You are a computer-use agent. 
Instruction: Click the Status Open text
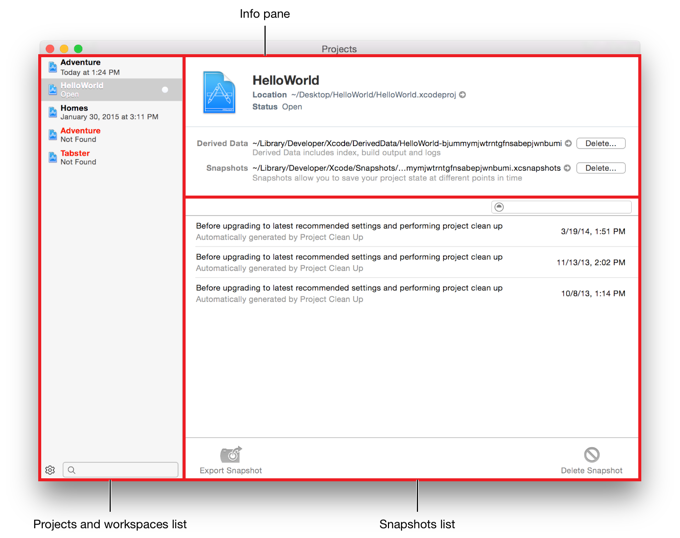tap(278, 107)
